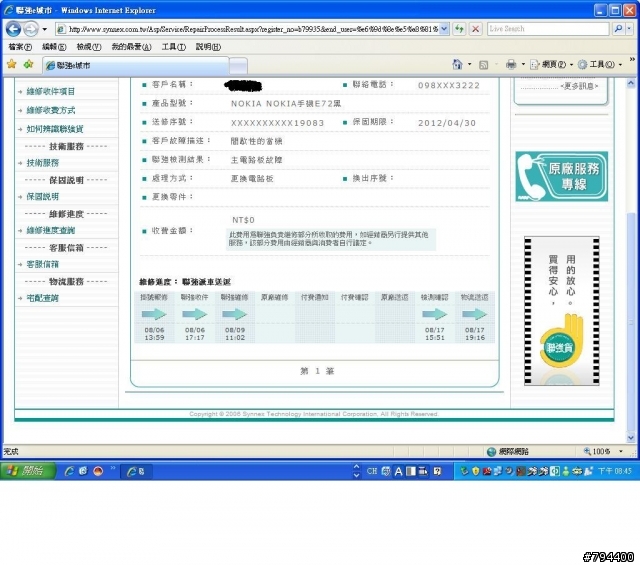Viewport: 640px width, 565px height.
Task: Click the CH language bar indicator
Action: [371, 472]
